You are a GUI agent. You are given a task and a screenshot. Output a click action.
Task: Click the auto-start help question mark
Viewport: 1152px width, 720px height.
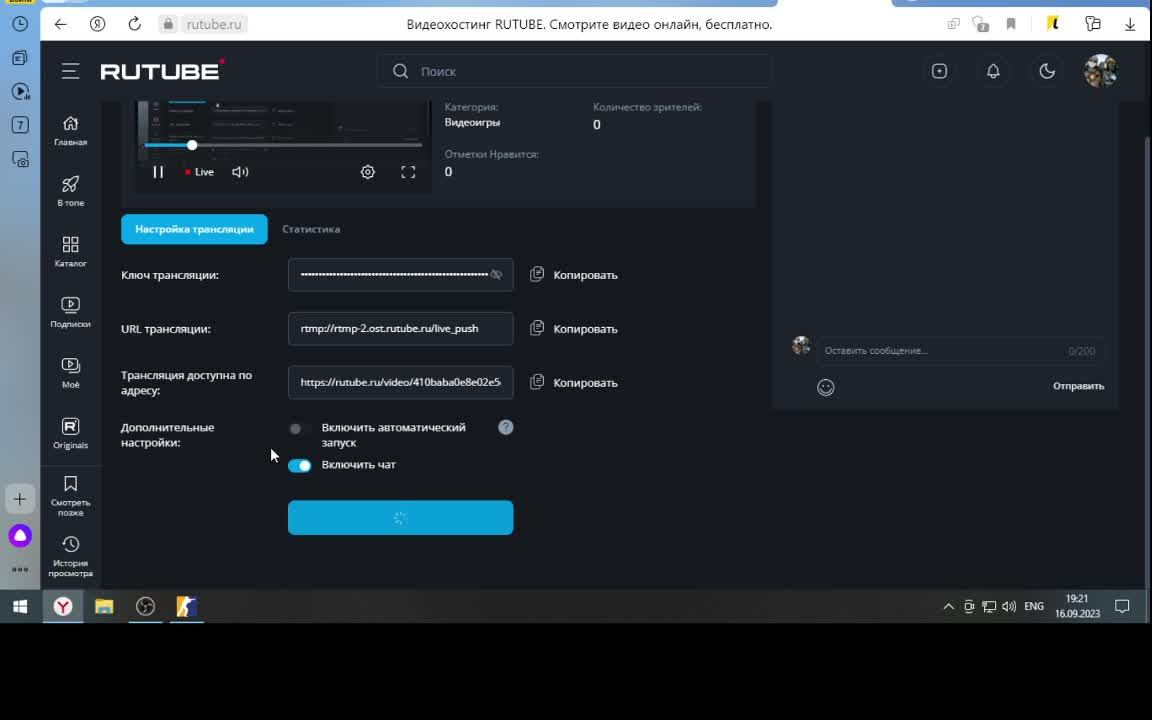pyautogui.click(x=505, y=427)
